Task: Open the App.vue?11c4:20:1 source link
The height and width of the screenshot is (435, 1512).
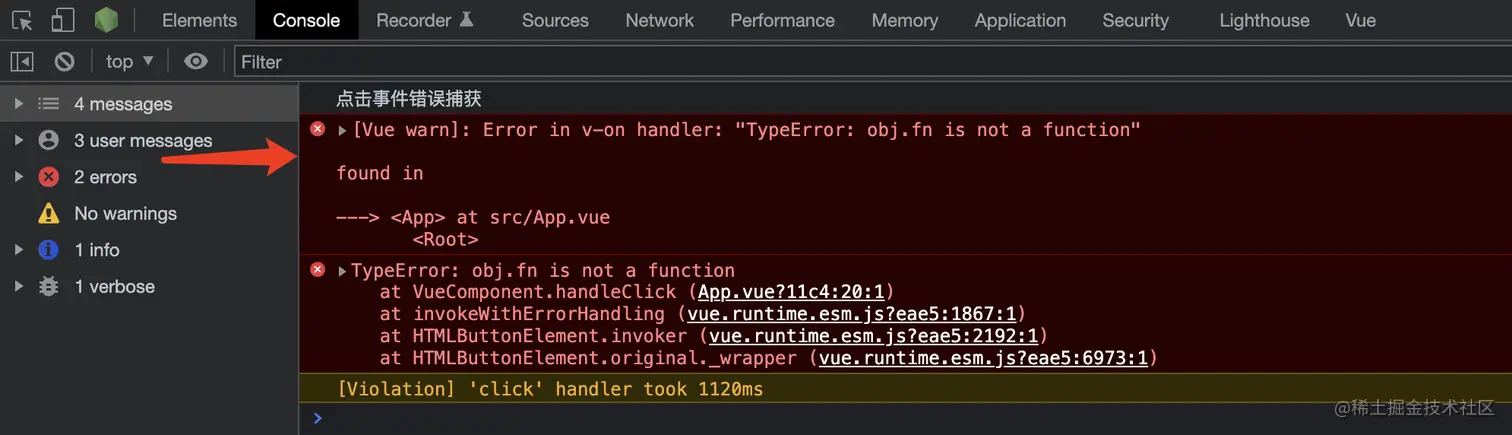Action: tap(790, 292)
